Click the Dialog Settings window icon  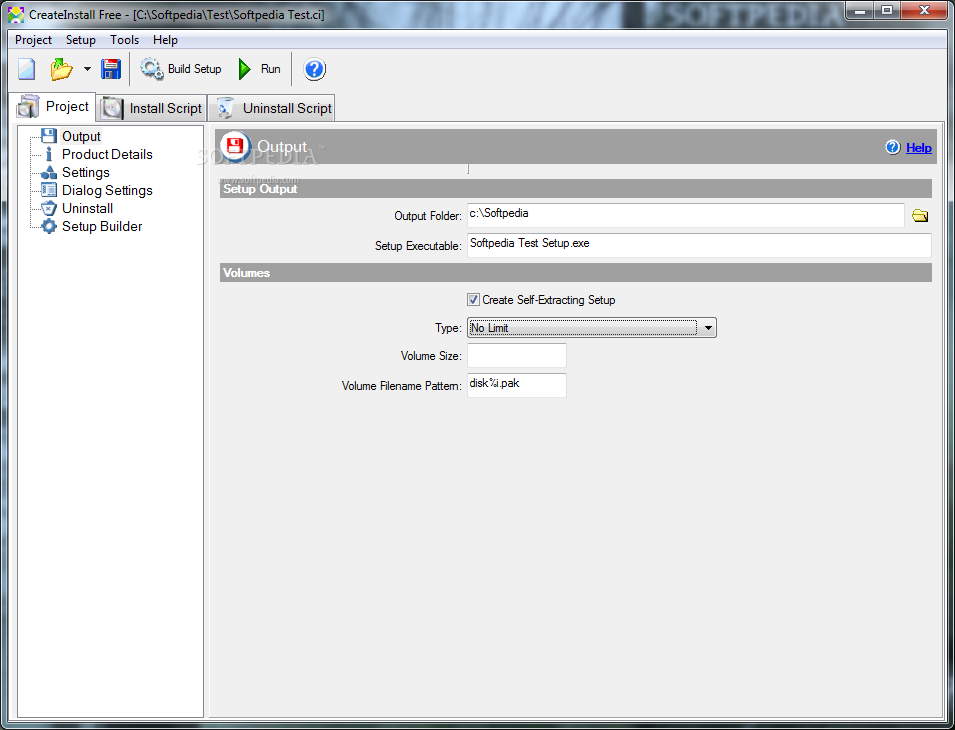[49, 190]
